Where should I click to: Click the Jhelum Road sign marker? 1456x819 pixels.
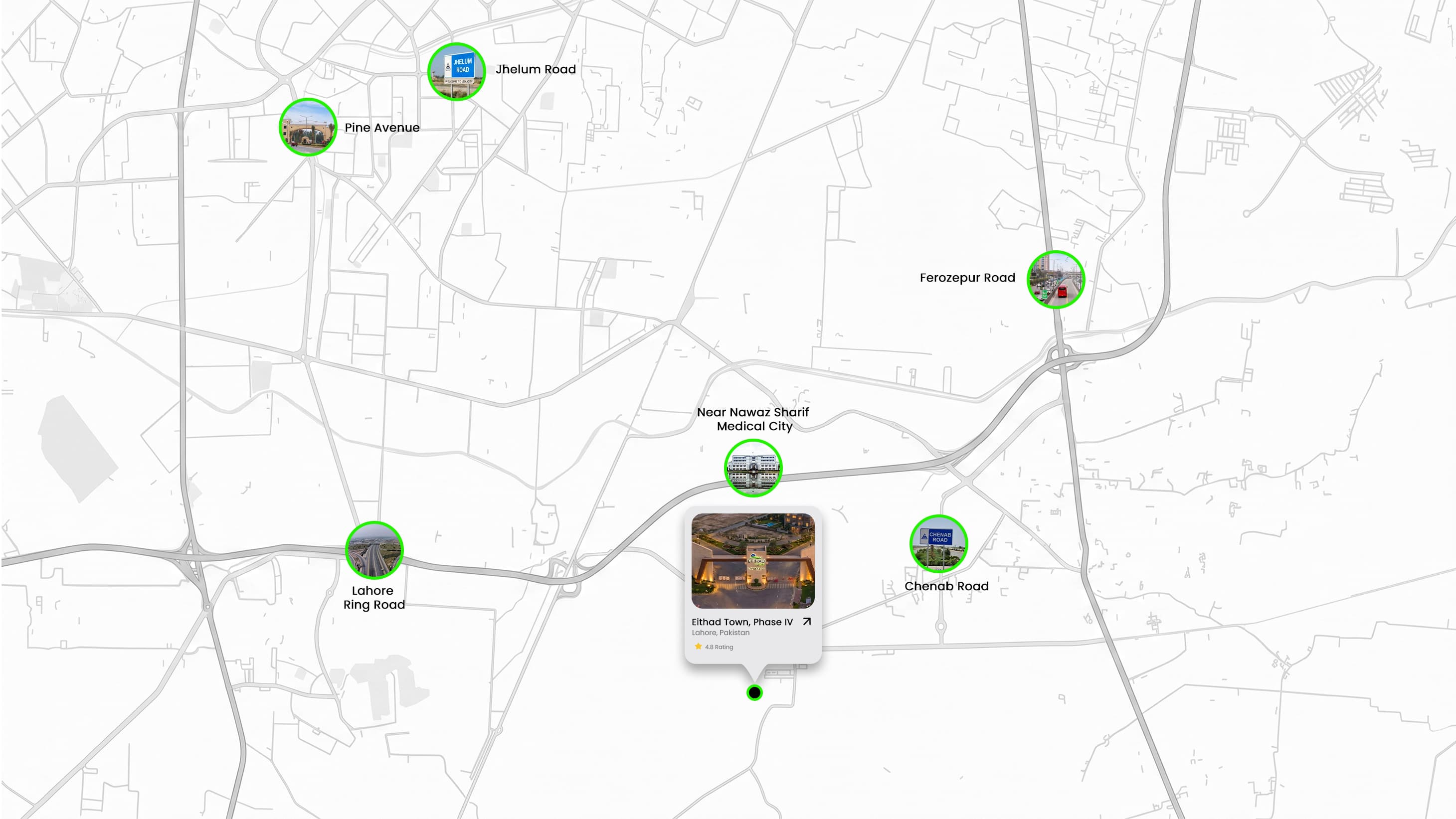457,71
